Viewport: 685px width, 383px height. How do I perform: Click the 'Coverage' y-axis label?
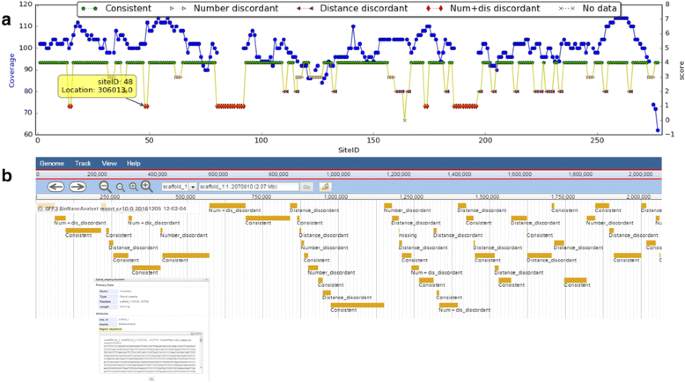point(12,70)
